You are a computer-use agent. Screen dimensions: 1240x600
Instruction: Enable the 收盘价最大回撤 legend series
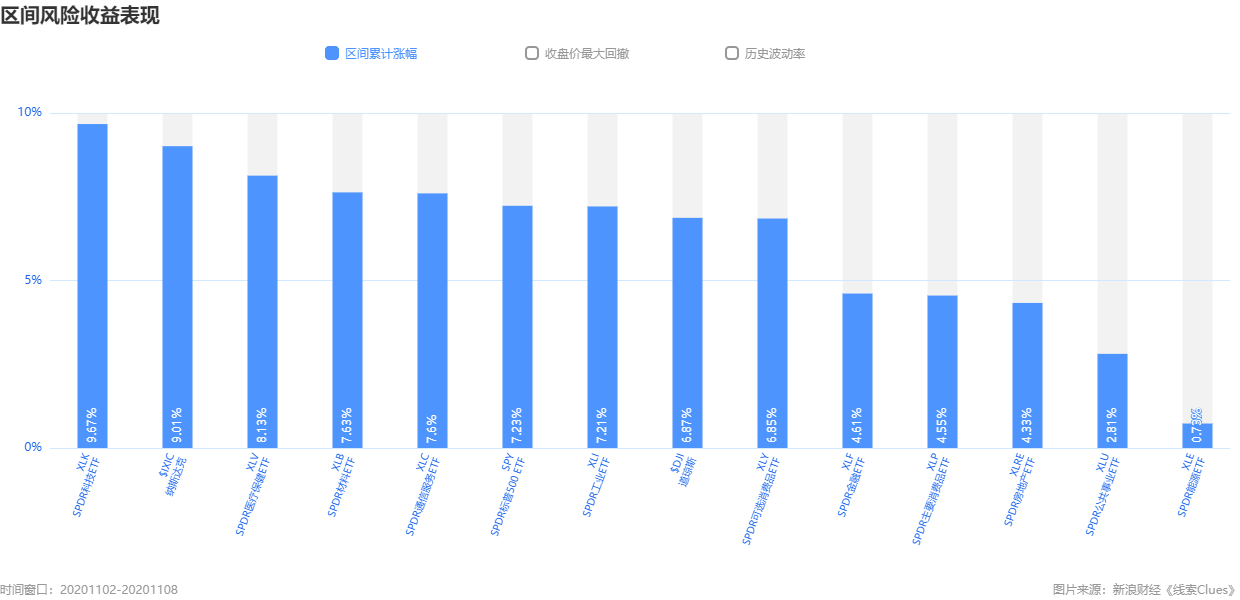532,53
